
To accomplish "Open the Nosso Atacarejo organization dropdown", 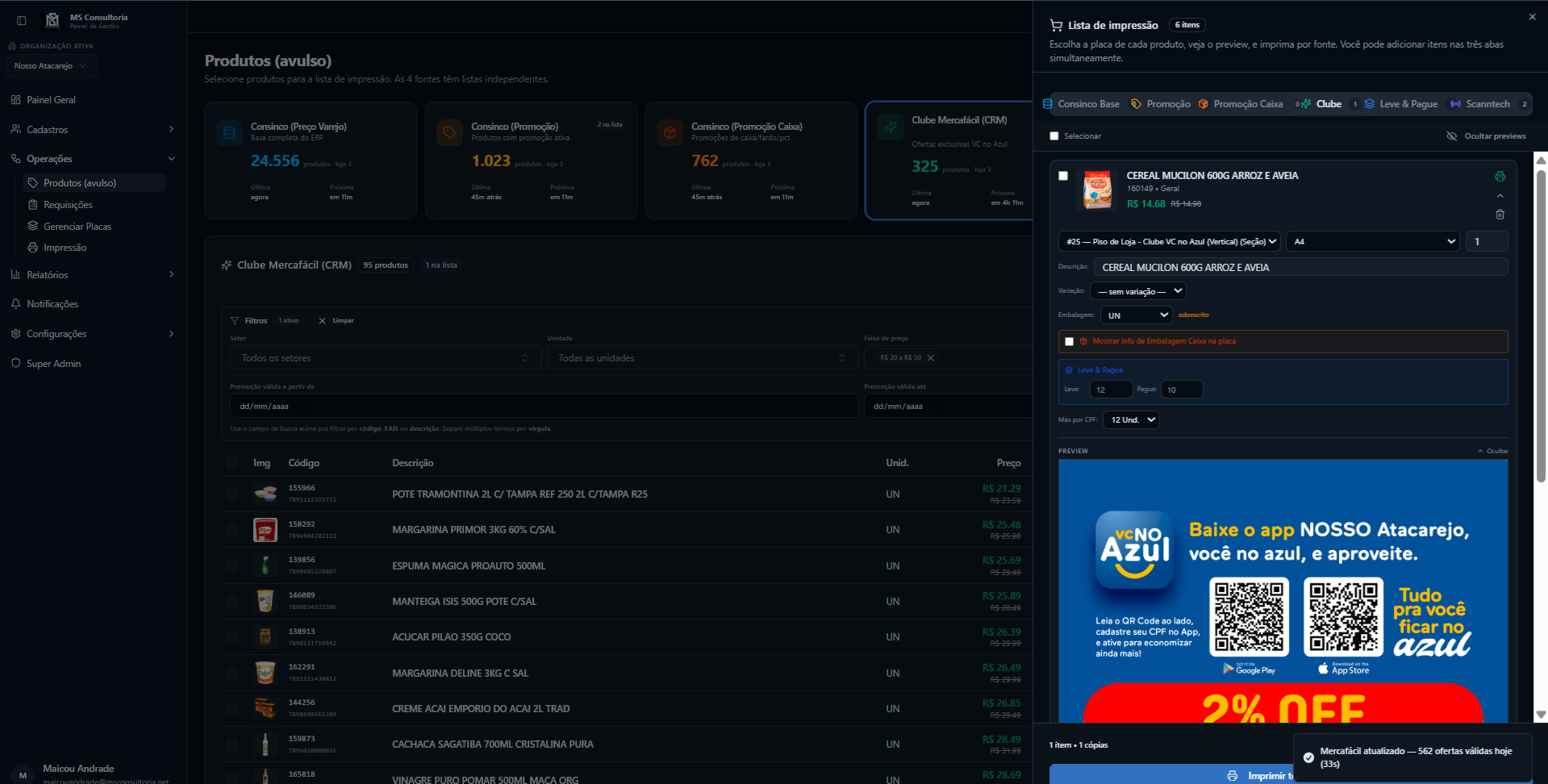I will pos(51,66).
